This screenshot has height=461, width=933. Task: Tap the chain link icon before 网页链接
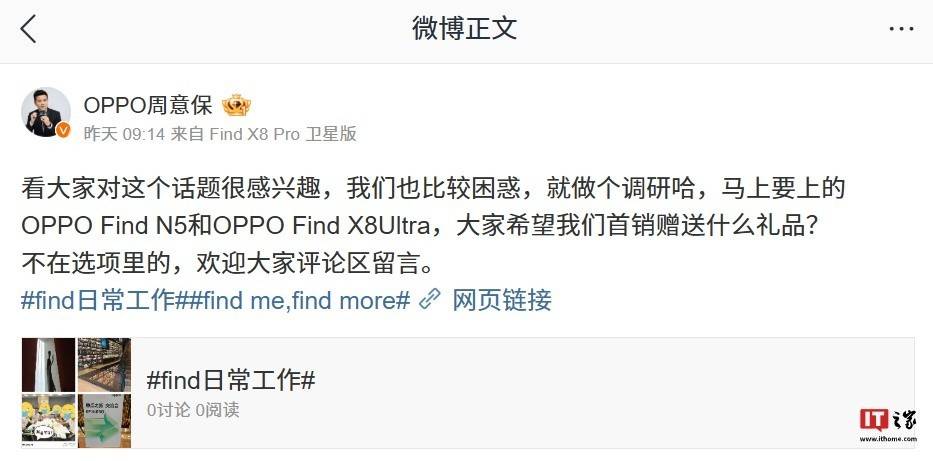[430, 300]
